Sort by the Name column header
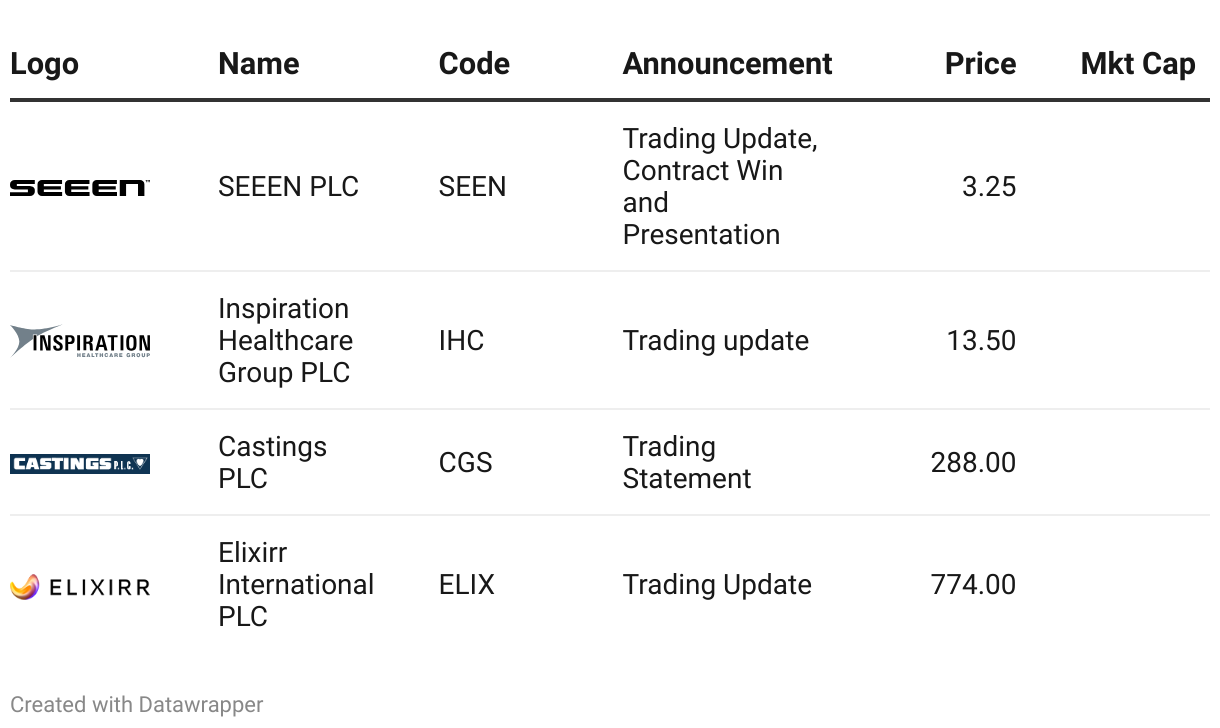The image size is (1220, 728). point(259,64)
